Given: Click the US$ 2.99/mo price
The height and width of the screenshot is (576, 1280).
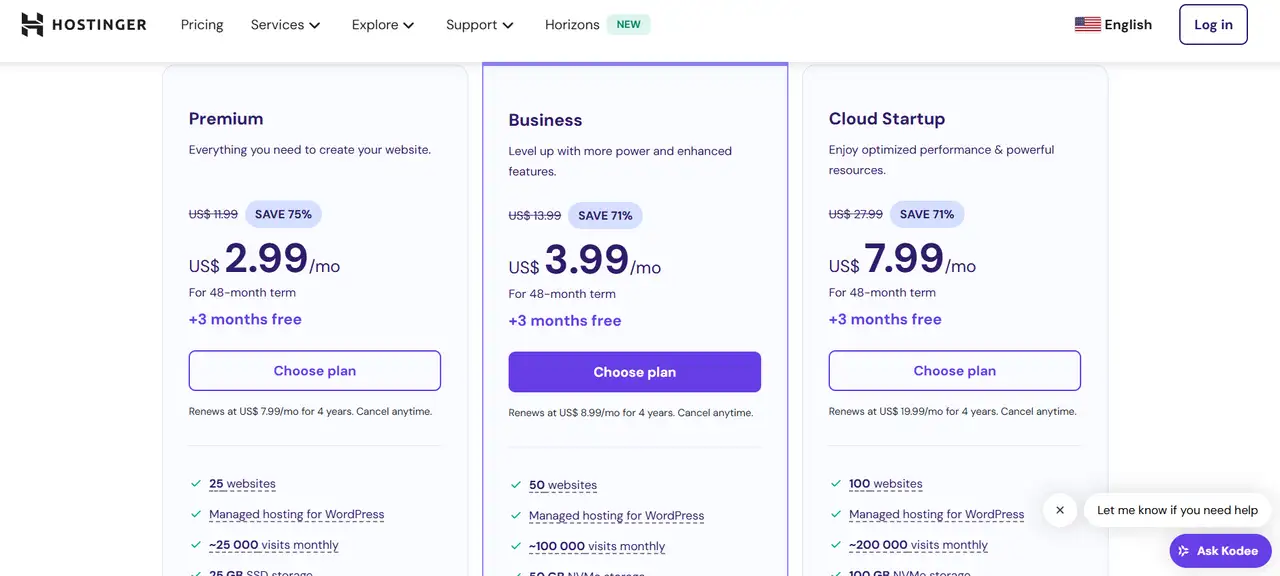Looking at the screenshot, I should click(x=265, y=259).
